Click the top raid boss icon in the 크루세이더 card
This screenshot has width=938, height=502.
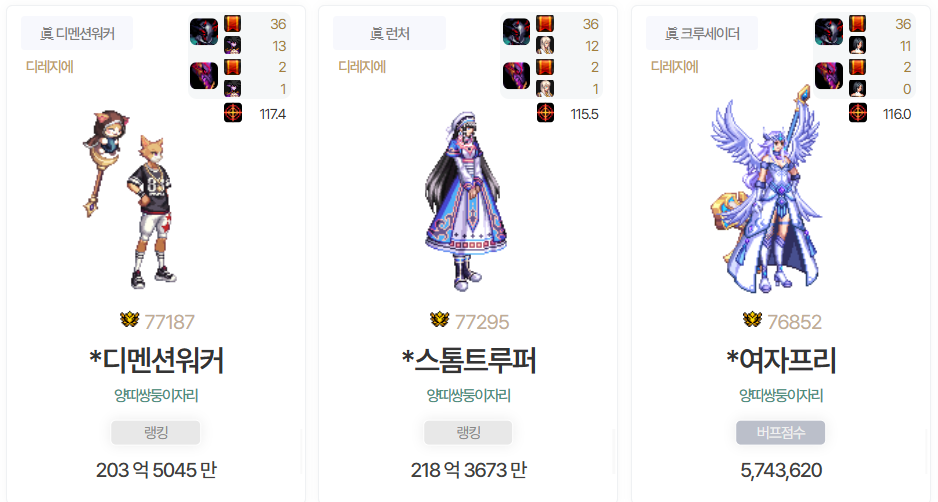coord(829,32)
